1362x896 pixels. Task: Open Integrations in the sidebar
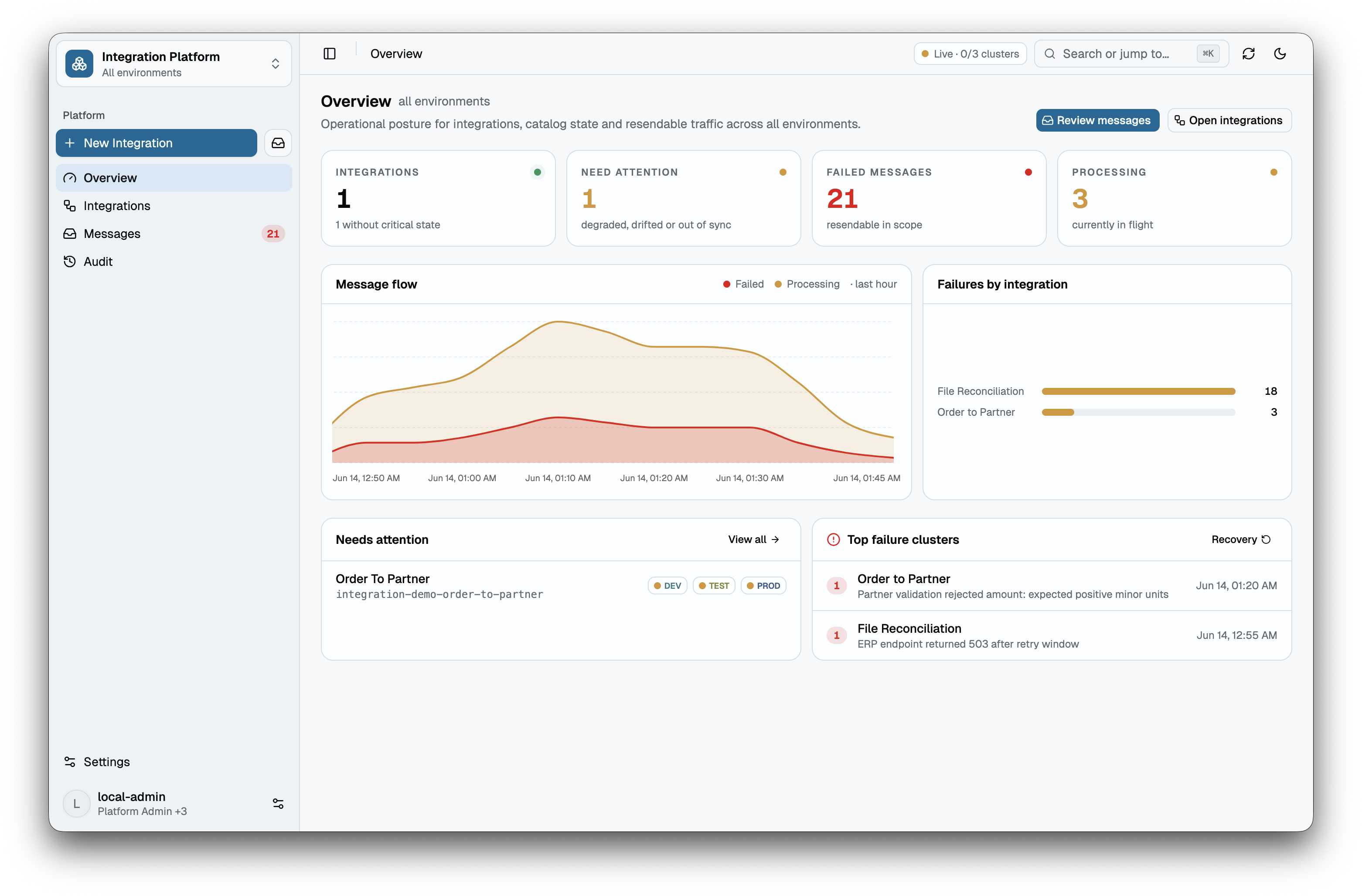click(174, 206)
